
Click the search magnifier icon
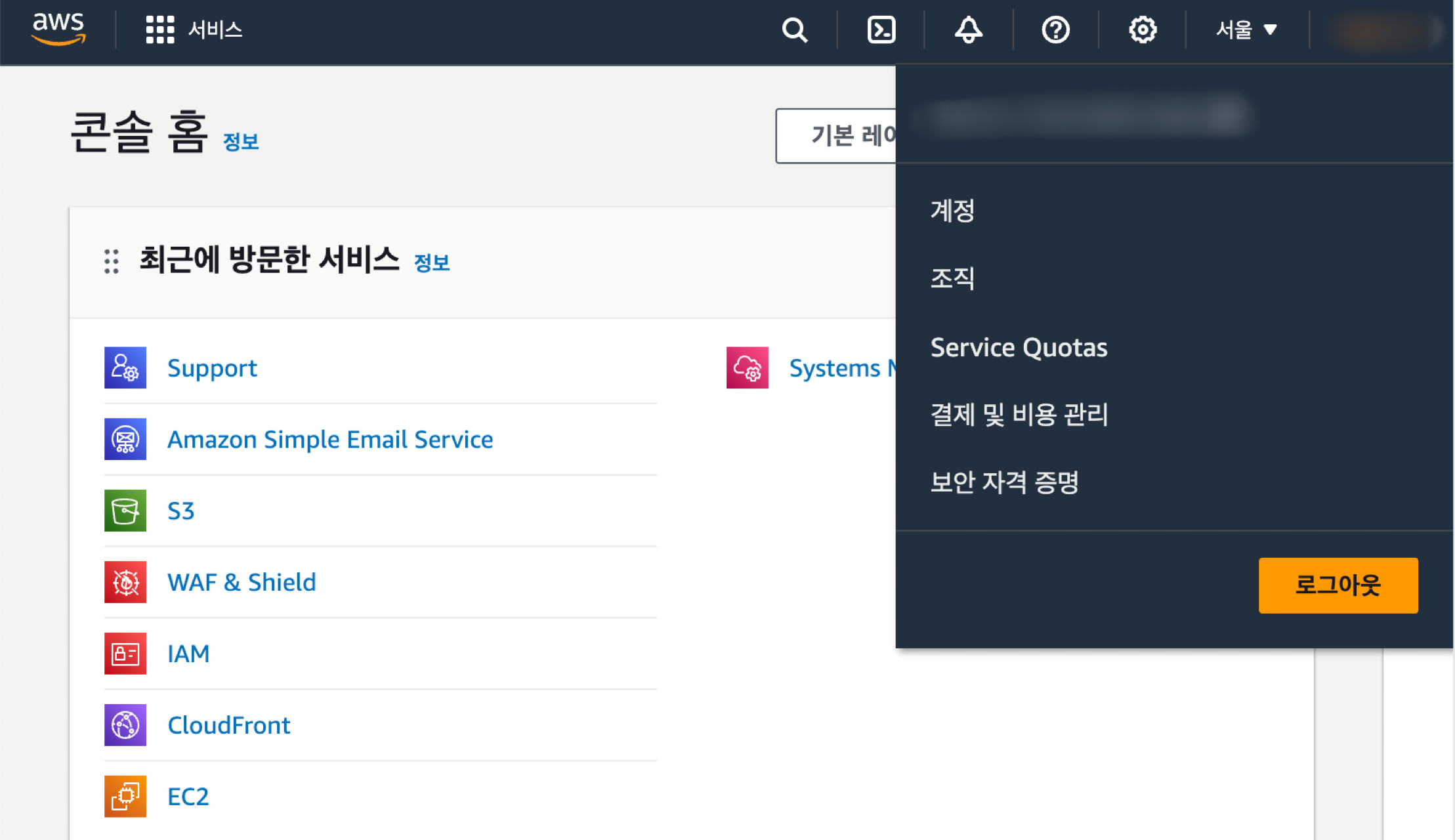[794, 30]
